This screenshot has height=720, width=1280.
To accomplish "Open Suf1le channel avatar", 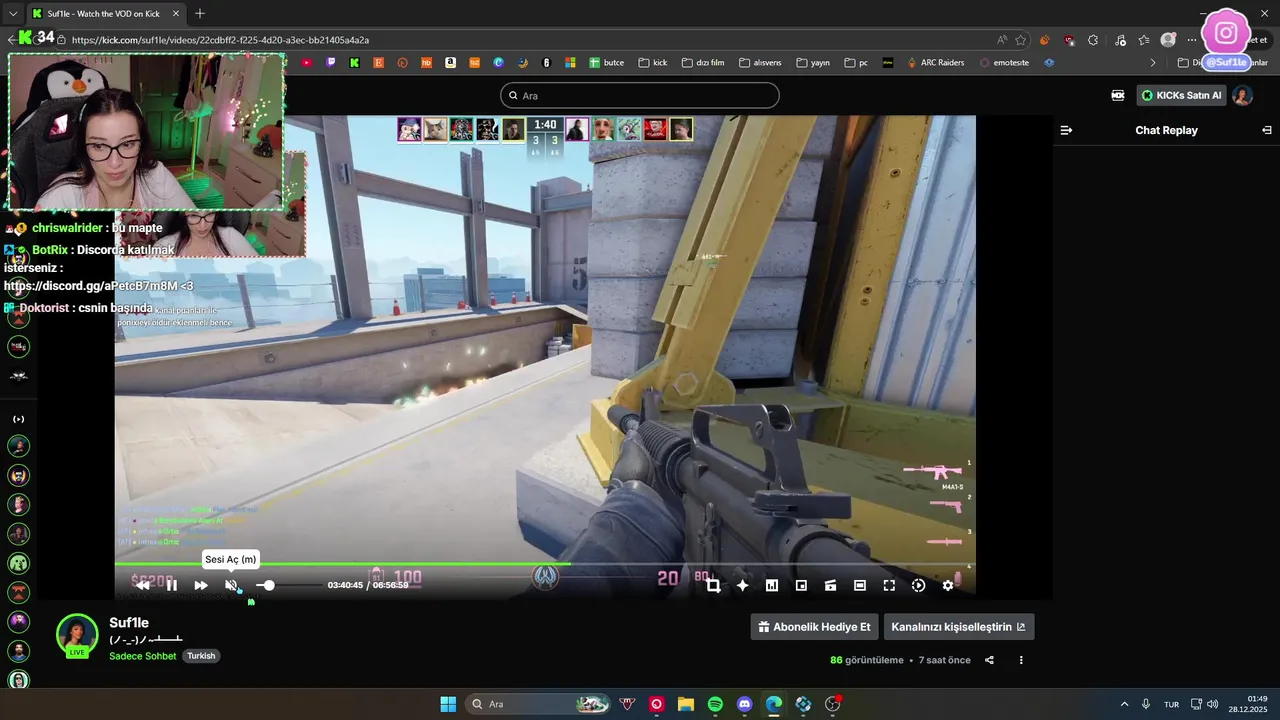I will click(x=77, y=635).
